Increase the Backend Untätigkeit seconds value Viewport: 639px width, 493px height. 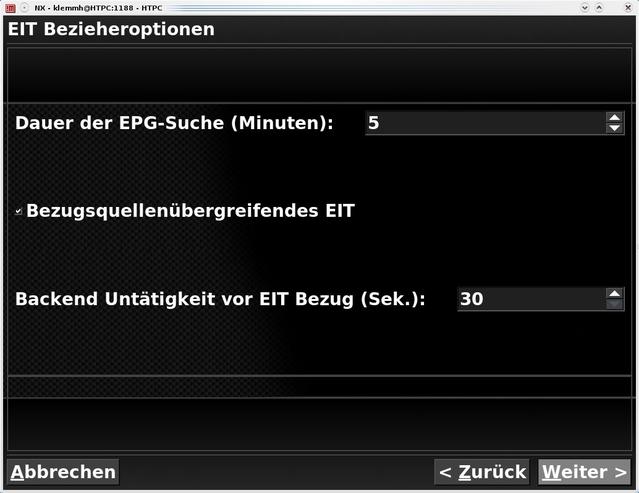(x=615, y=294)
